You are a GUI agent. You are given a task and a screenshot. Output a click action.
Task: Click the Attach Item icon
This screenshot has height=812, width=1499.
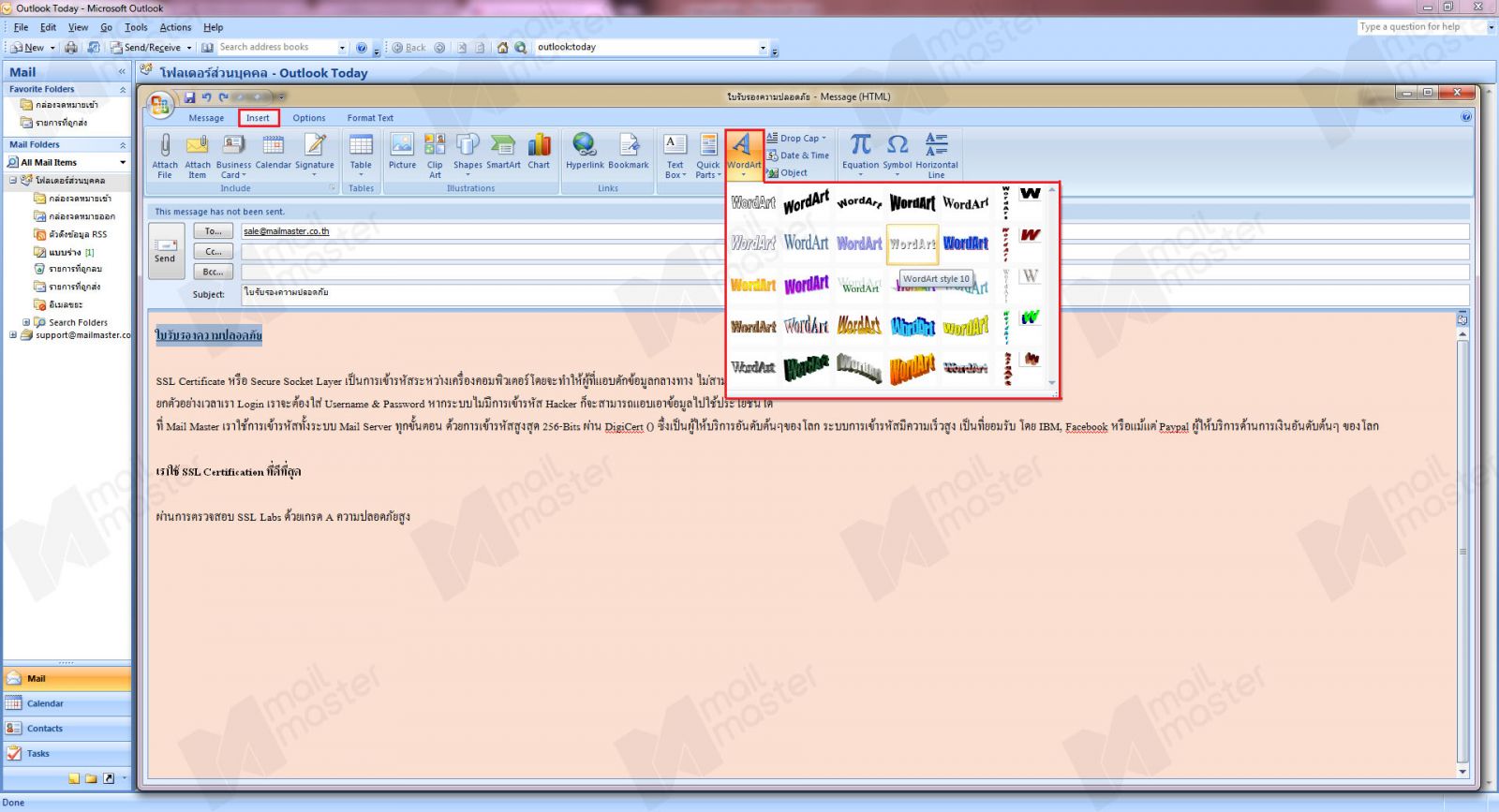click(198, 155)
